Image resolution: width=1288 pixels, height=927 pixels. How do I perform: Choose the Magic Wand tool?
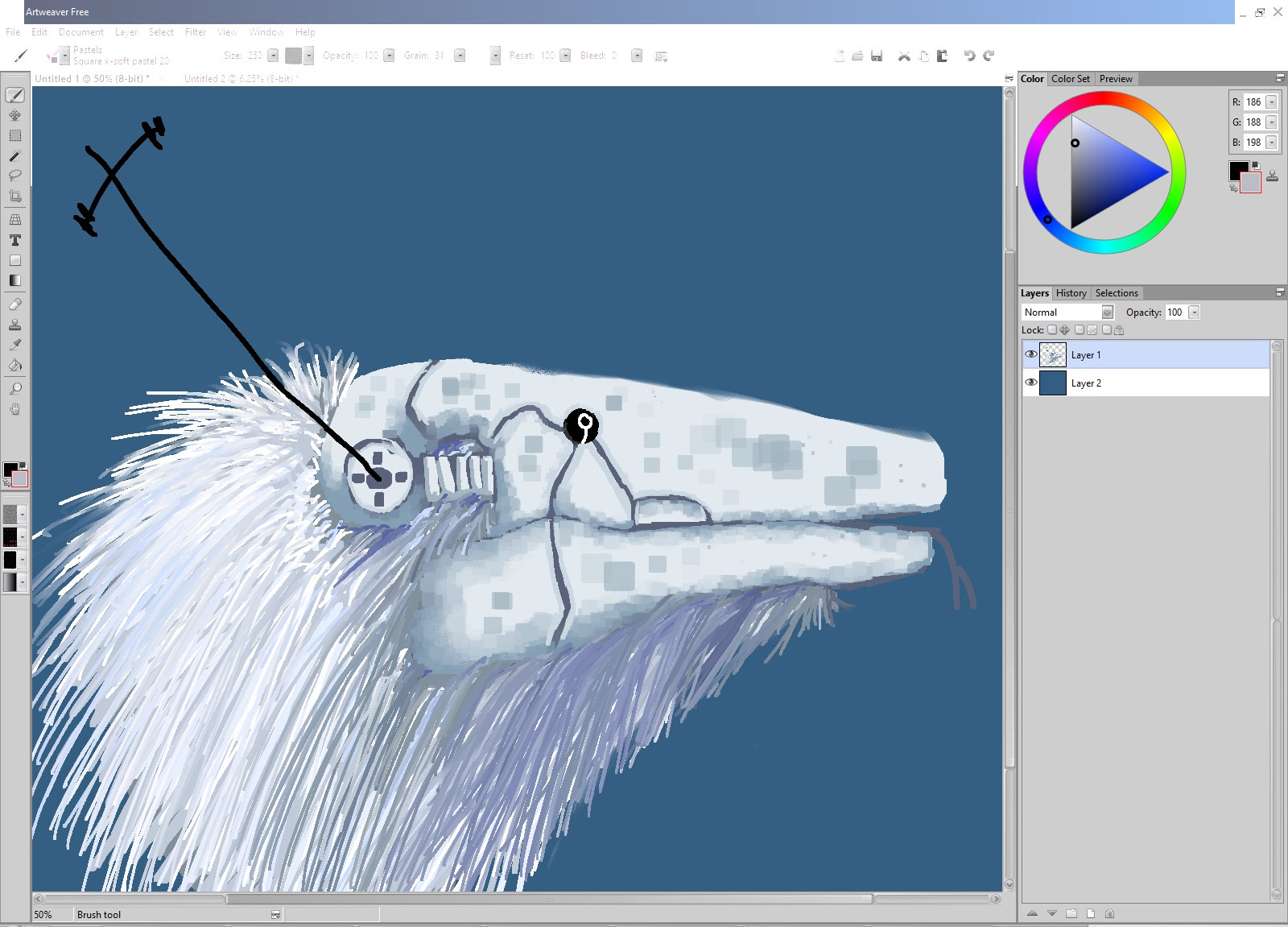(x=14, y=155)
